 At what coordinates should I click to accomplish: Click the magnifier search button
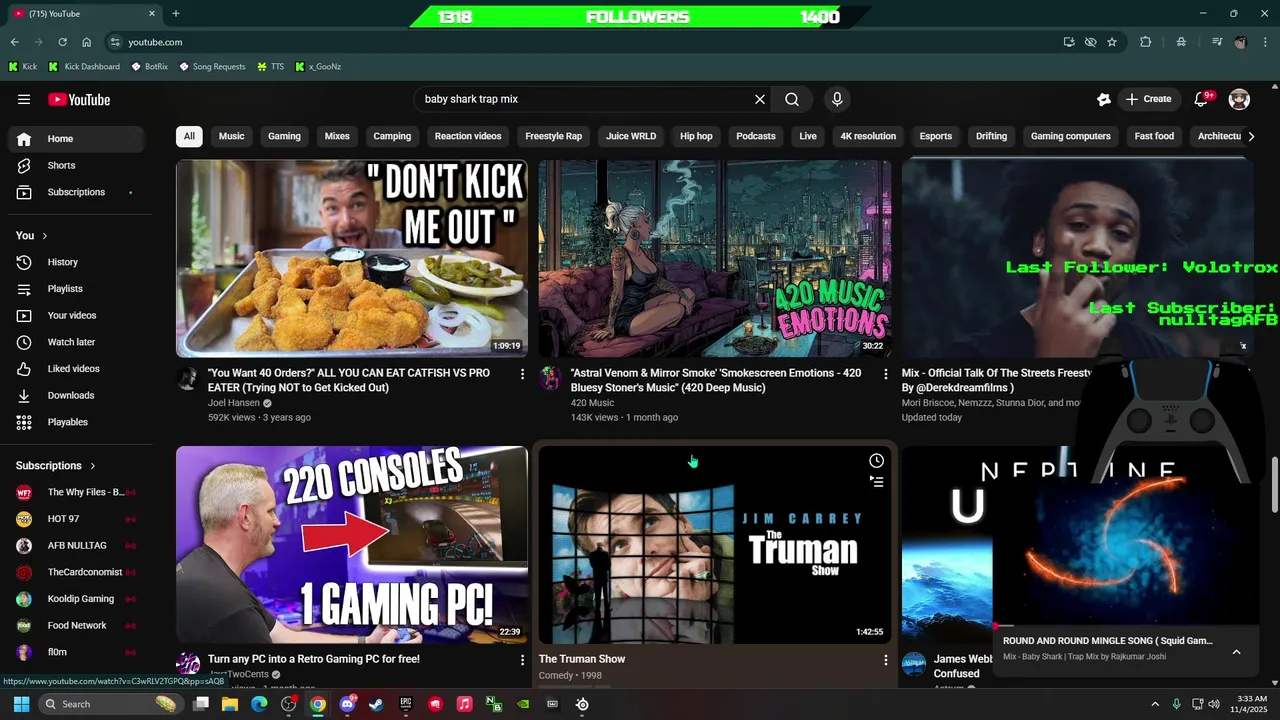tap(792, 99)
